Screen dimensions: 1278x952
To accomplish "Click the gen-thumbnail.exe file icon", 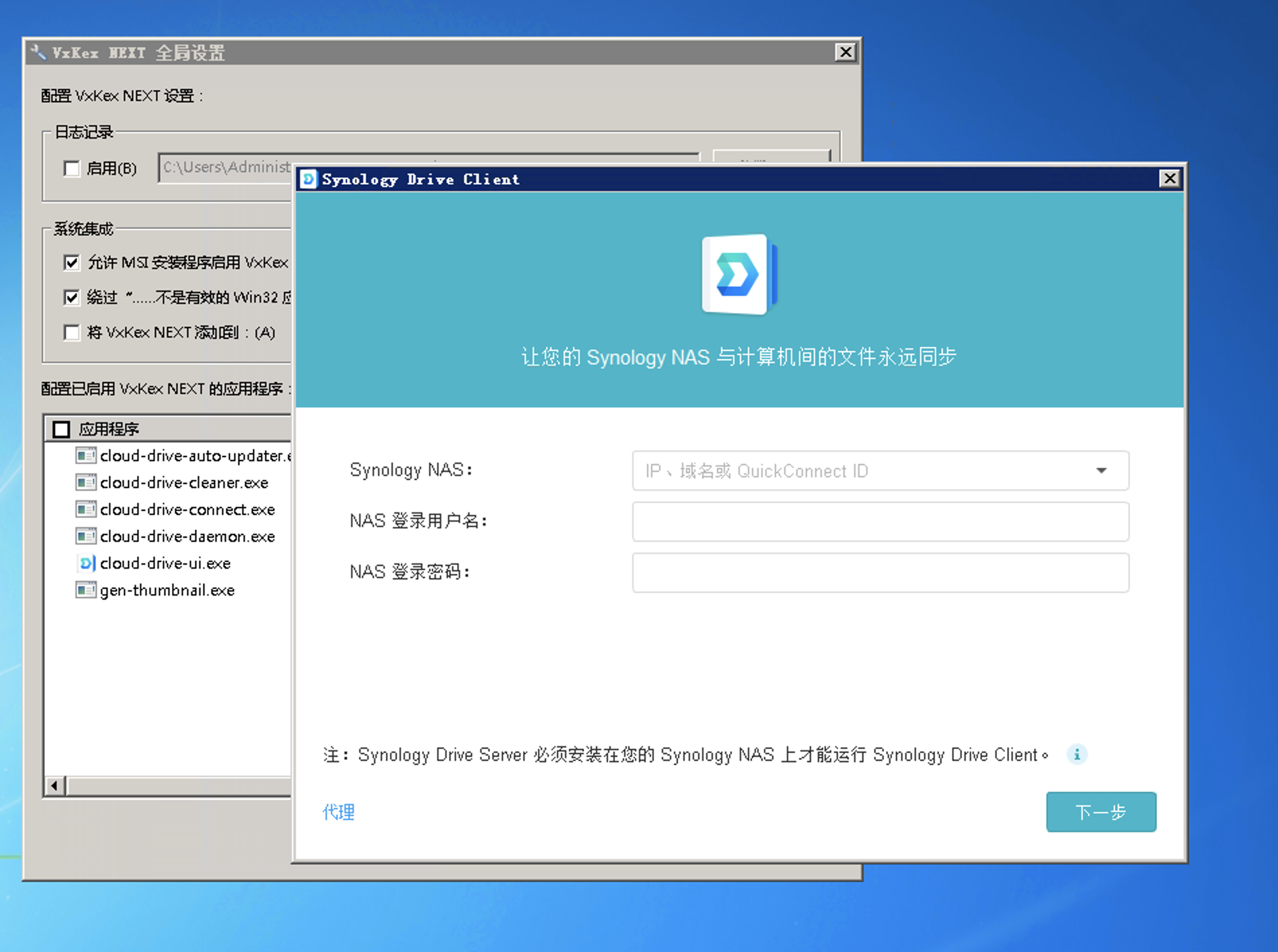I will pyautogui.click(x=86, y=590).
